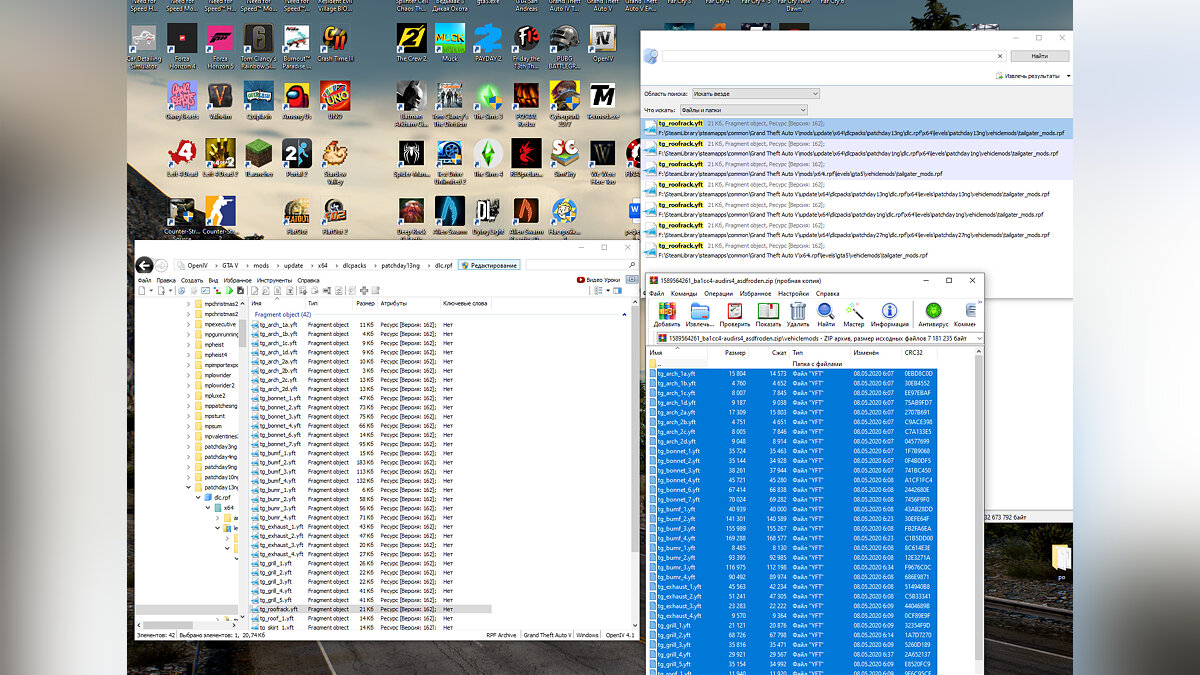Viewport: 1200px width, 675px height.
Task: Click the Извлечь (Extract) toolbar icon
Action: pos(700,313)
